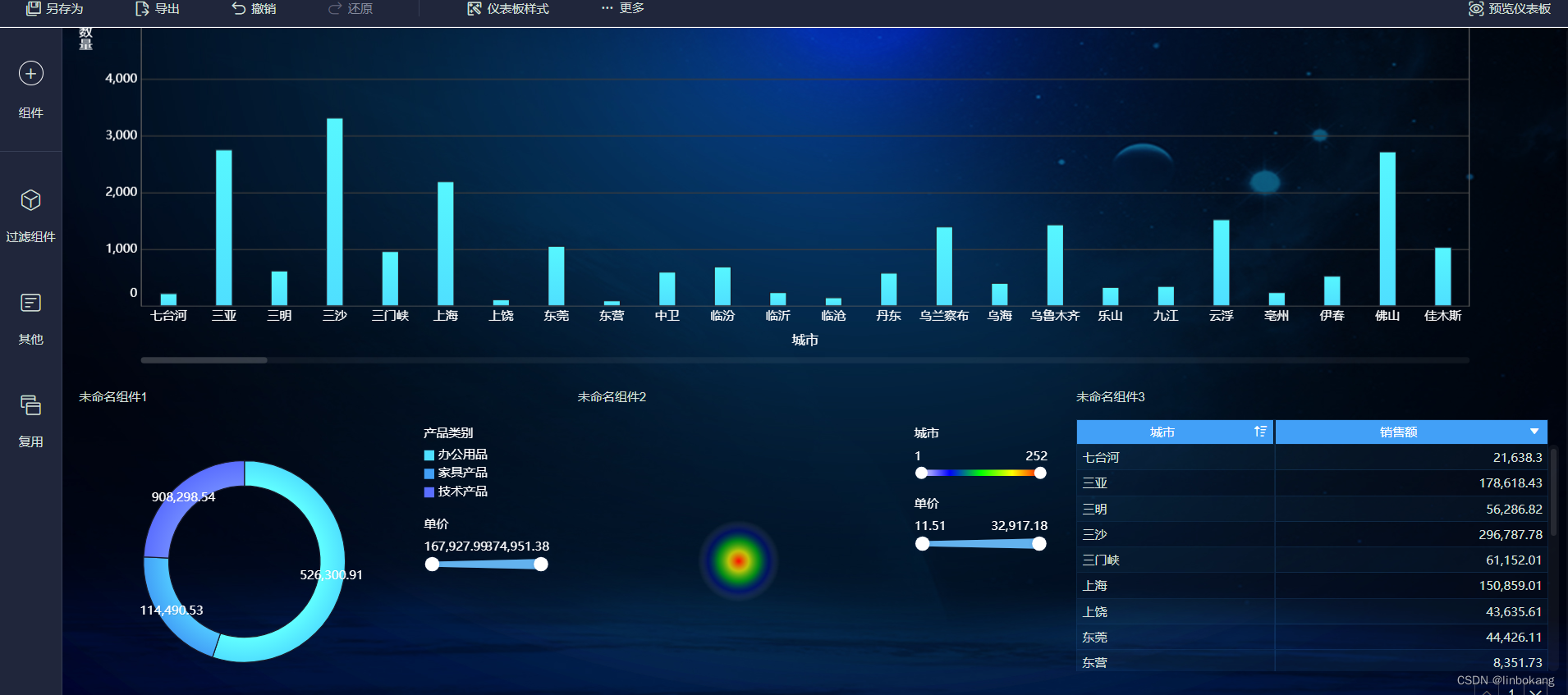Screen dimensions: 1568x695
Task: Click sales value 296,787.78
Action: (x=1511, y=535)
